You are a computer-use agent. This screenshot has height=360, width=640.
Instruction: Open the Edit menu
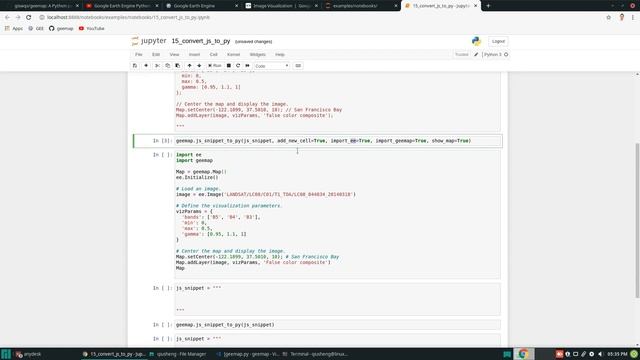pyautogui.click(x=156, y=54)
